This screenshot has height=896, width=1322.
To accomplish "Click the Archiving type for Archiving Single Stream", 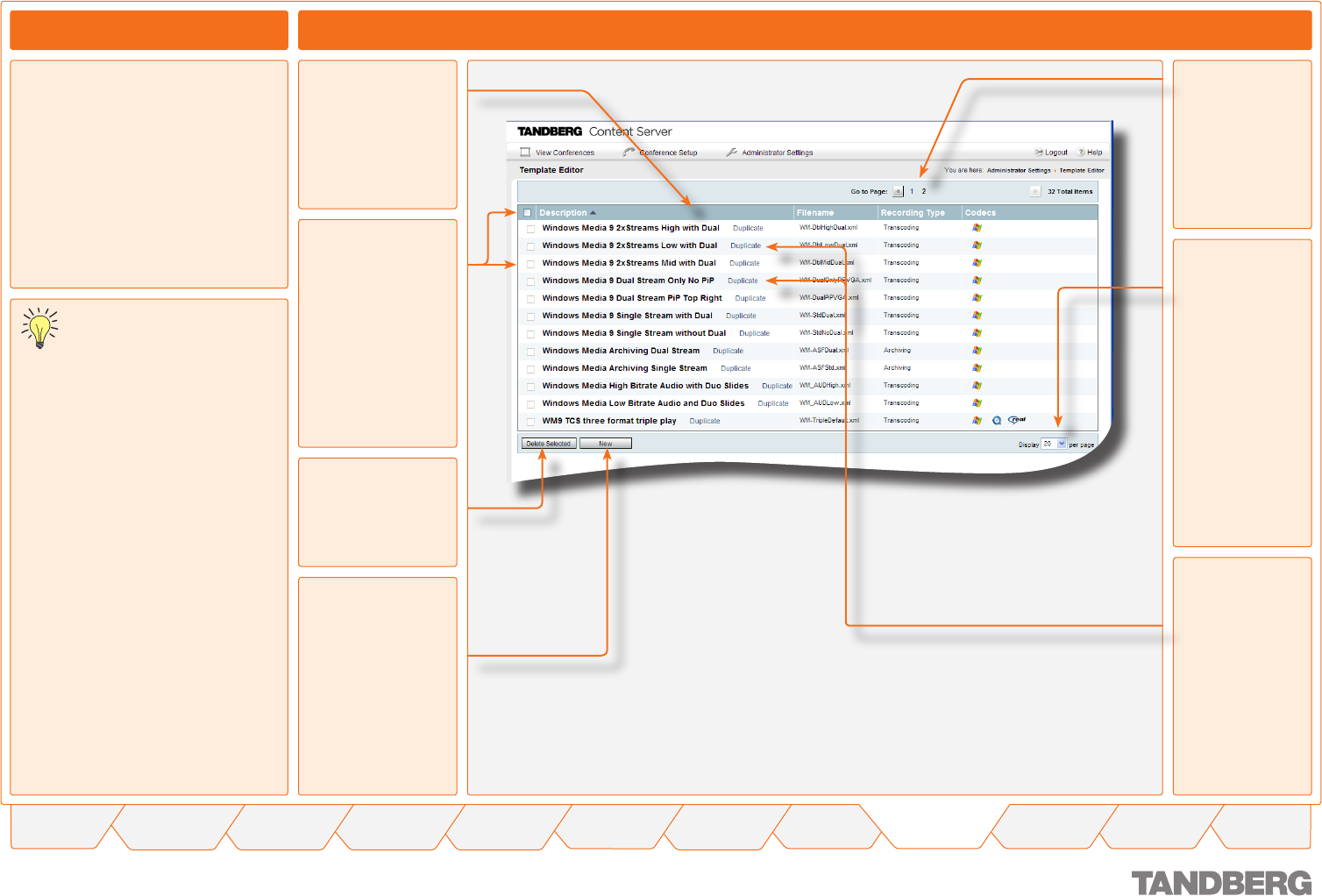I will tap(897, 368).
